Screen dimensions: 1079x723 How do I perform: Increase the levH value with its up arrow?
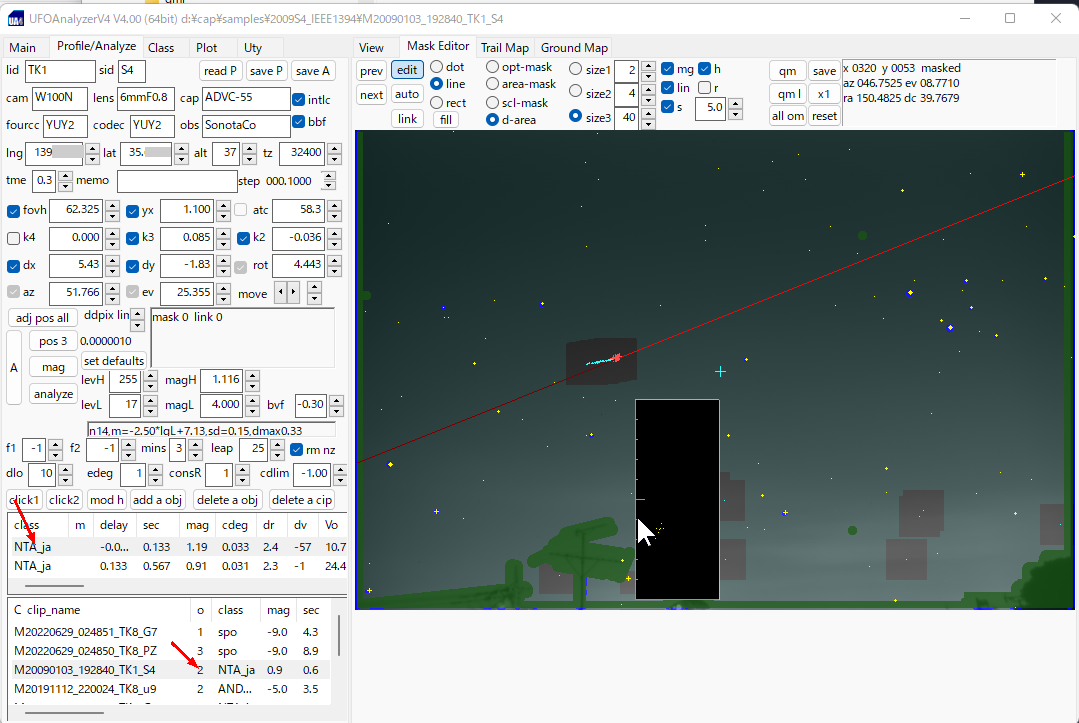click(x=151, y=375)
